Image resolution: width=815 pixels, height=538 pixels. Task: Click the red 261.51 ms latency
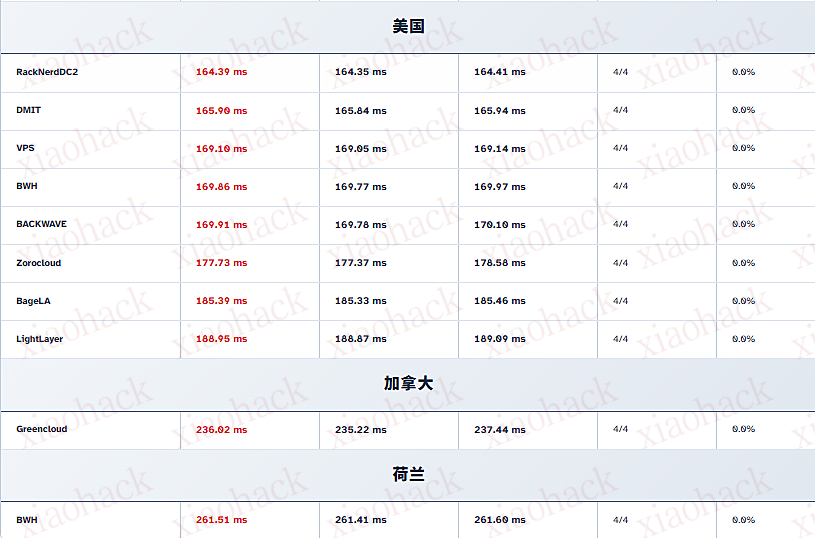click(221, 520)
